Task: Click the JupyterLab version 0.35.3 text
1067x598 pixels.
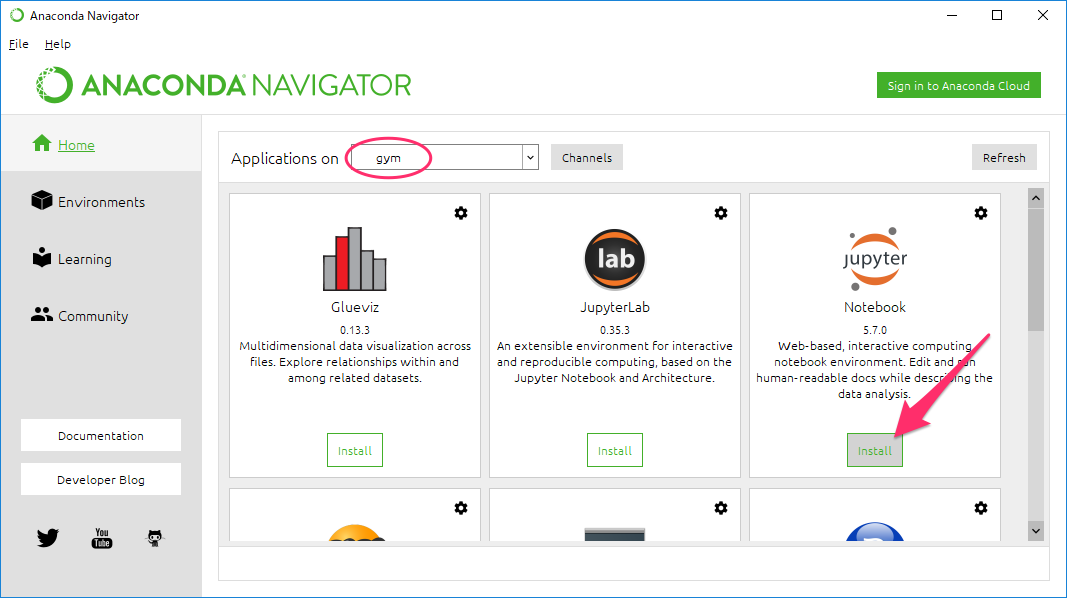Action: [x=614, y=330]
